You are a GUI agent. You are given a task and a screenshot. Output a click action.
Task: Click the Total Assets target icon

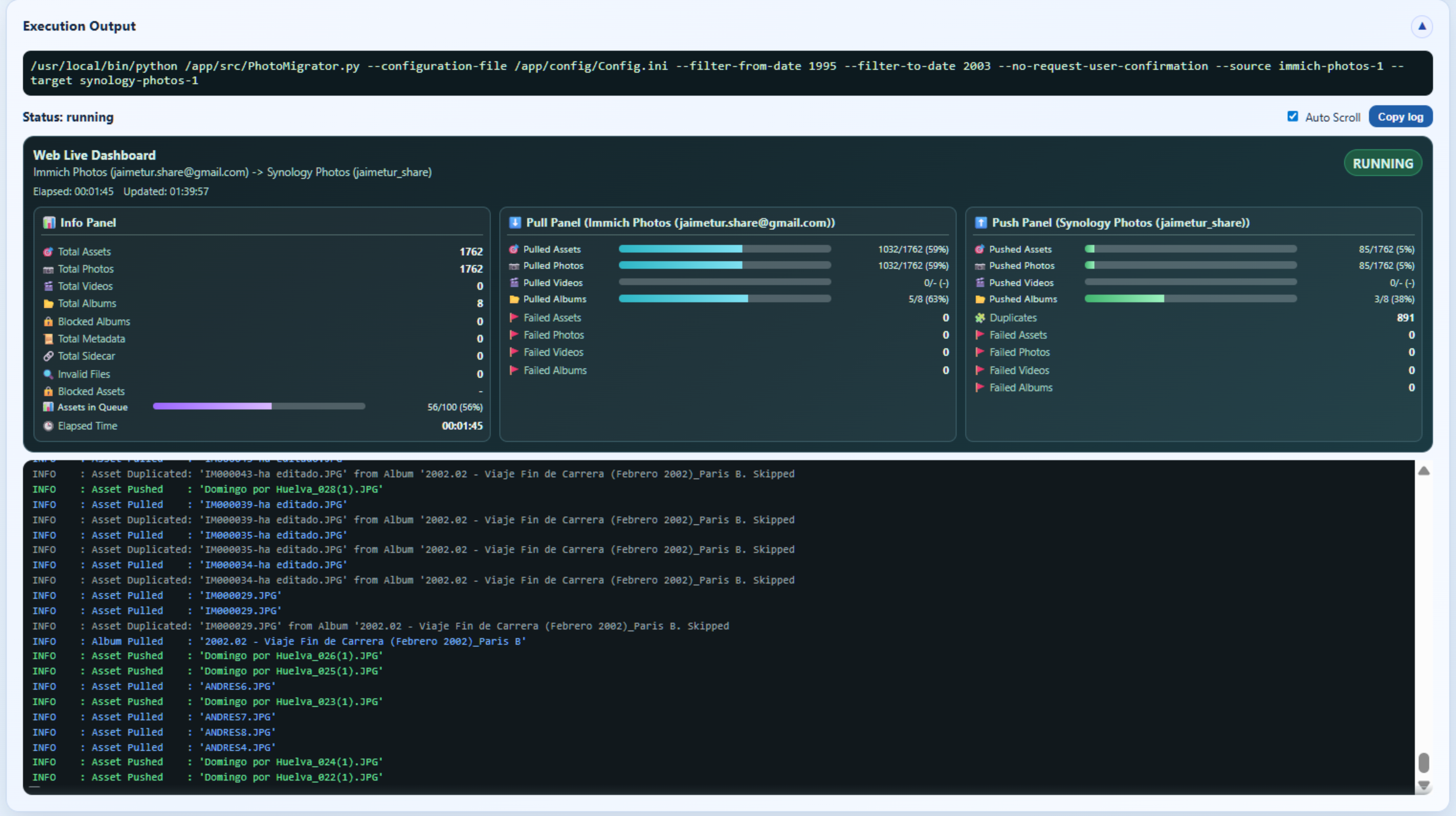coord(49,252)
